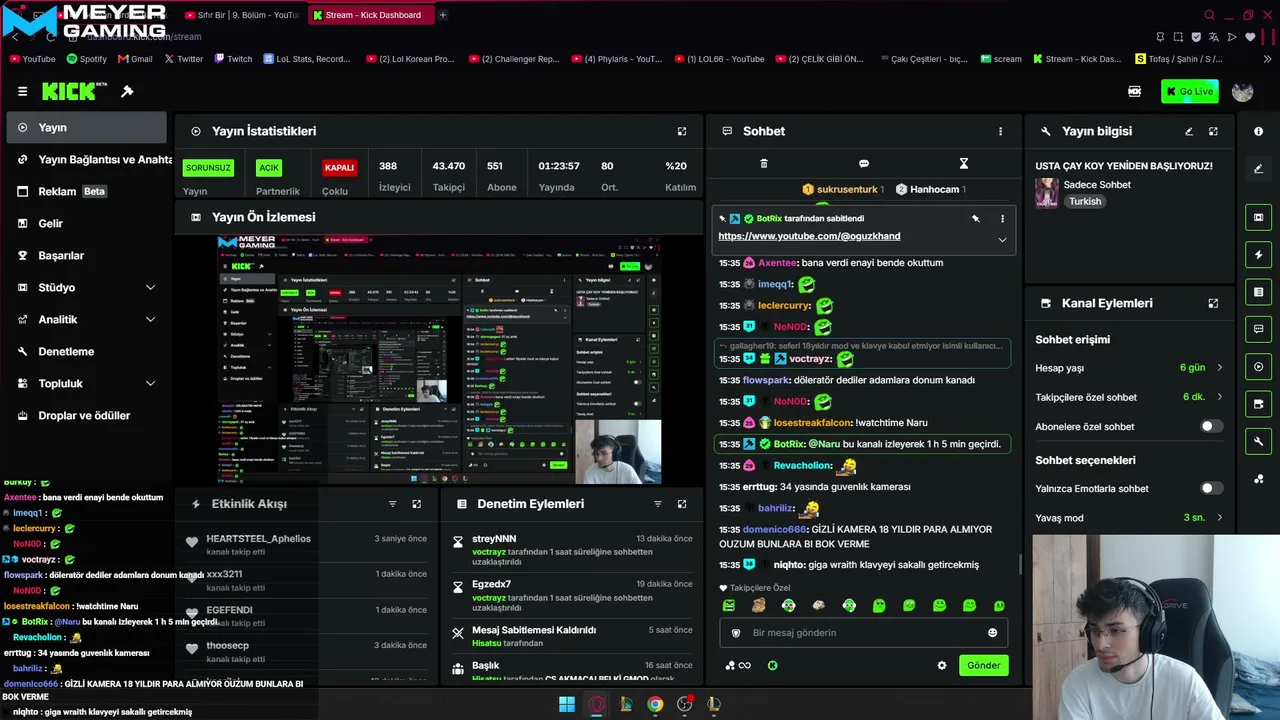This screenshot has height=720, width=1280.
Task: Open the Sohbet panel three-dot menu
Action: coord(1000,131)
